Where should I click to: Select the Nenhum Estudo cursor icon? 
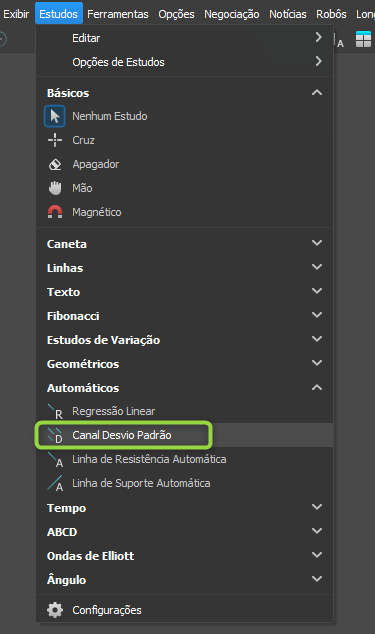tap(55, 116)
